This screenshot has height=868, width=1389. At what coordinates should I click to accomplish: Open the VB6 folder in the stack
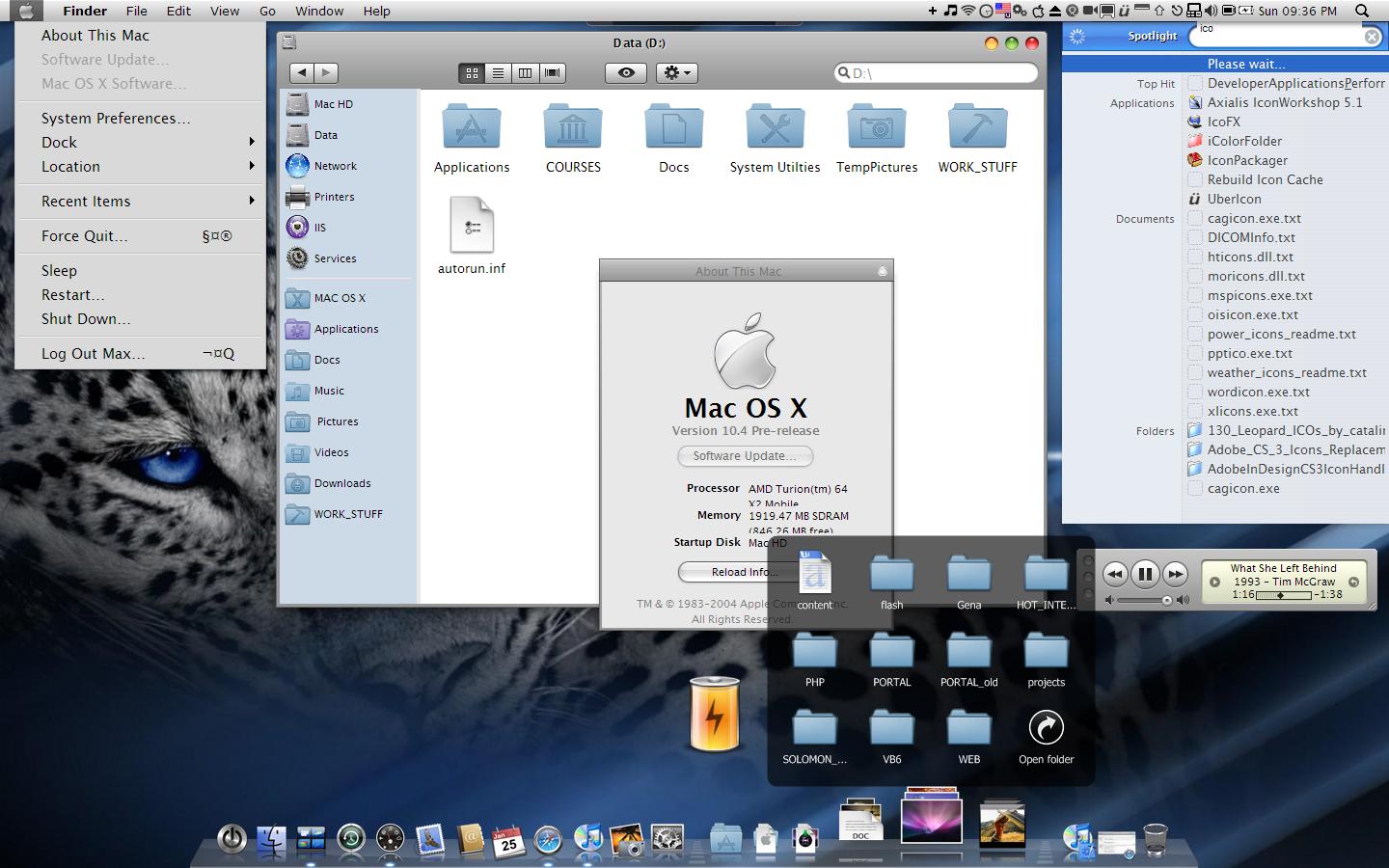pyautogui.click(x=892, y=737)
